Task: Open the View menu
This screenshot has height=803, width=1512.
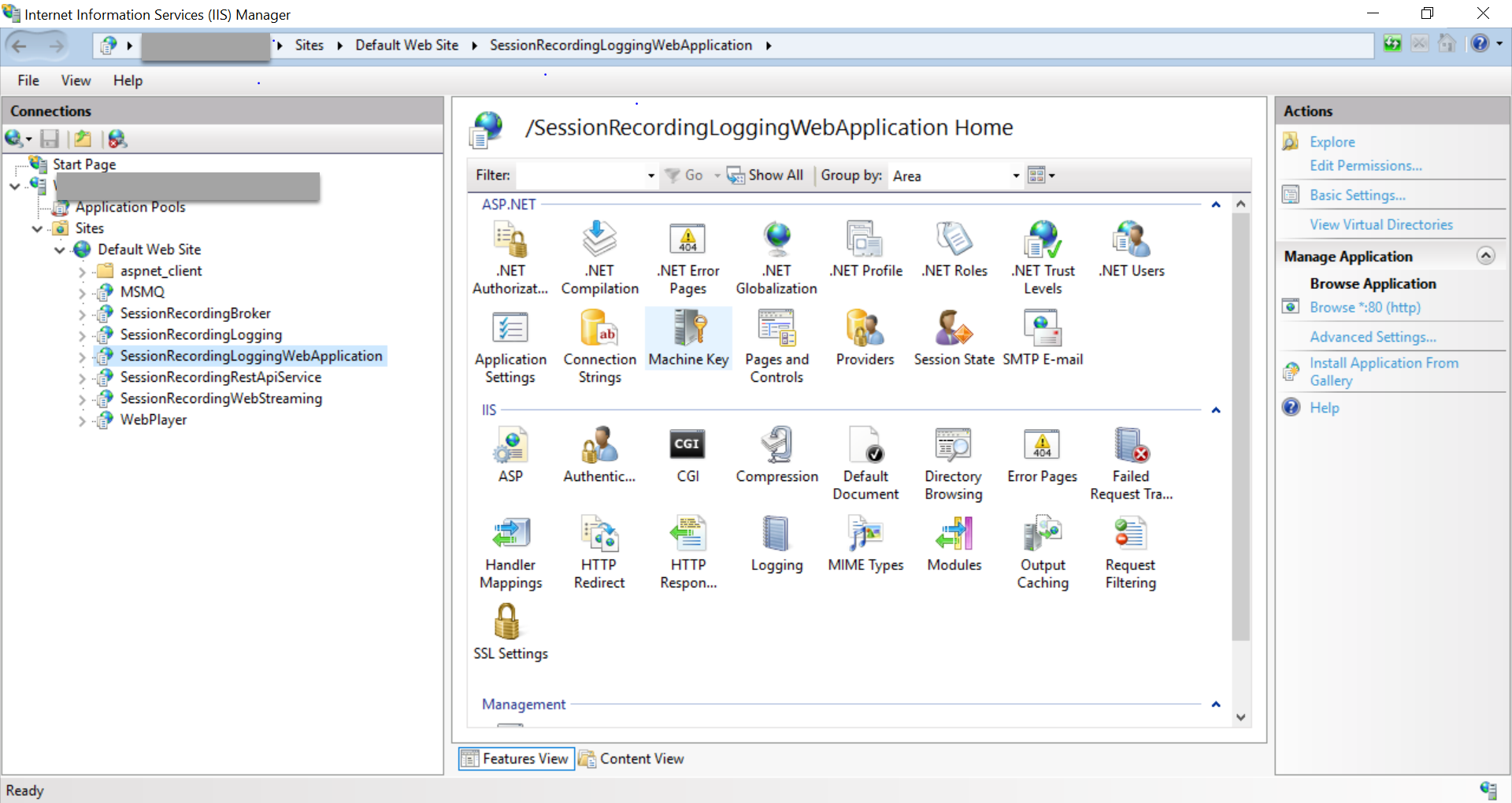Action: point(76,80)
